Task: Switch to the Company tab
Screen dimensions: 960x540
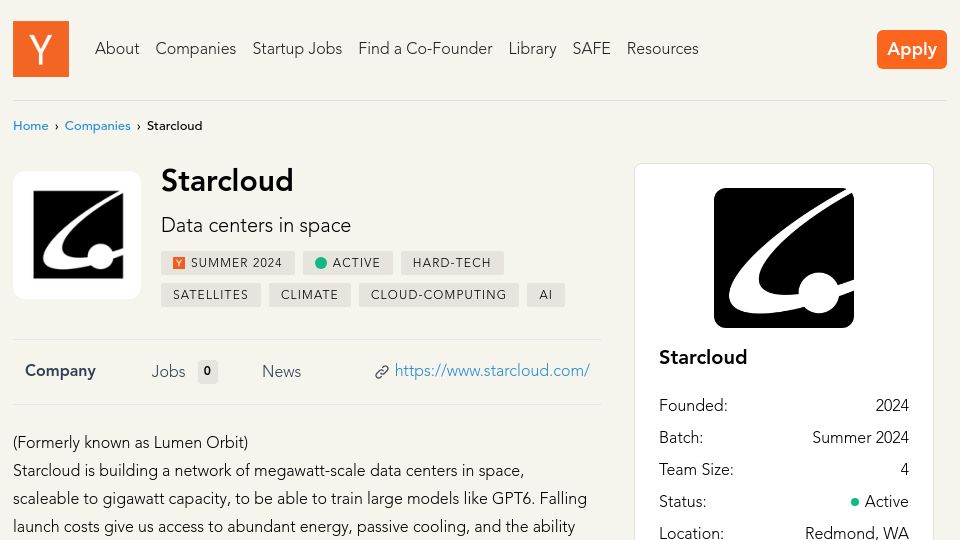Action: pos(60,371)
